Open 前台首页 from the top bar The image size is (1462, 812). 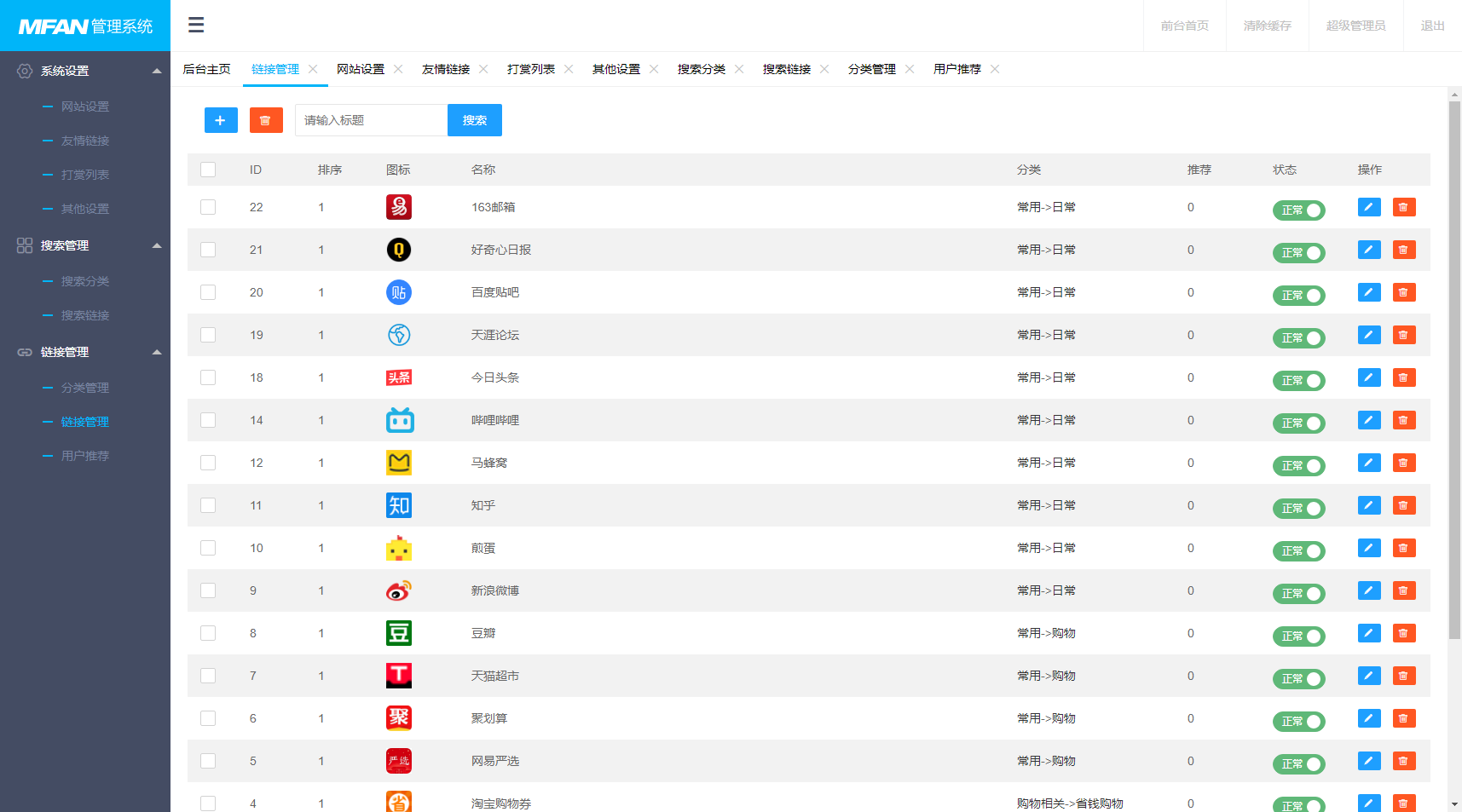coord(1184,25)
